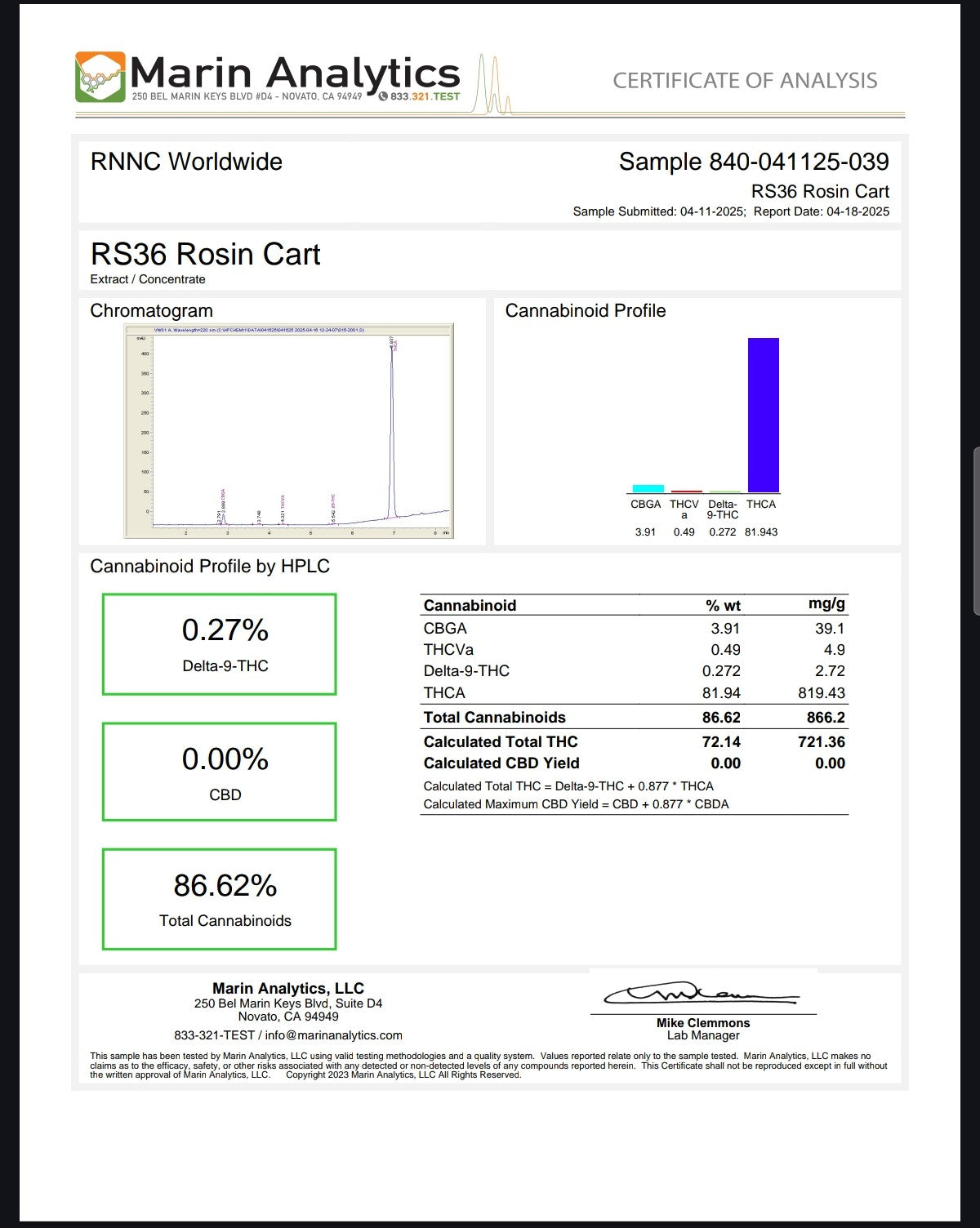Screen dimensions: 980x1228
Task: Click the 833.321.TEST phone number in header
Action: tap(425, 96)
